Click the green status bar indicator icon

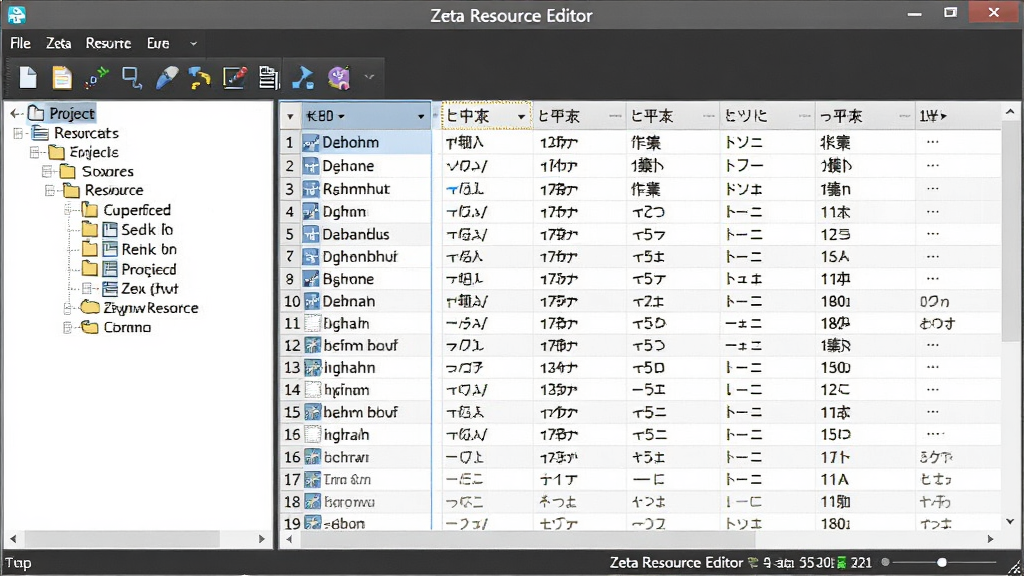click(x=841, y=562)
